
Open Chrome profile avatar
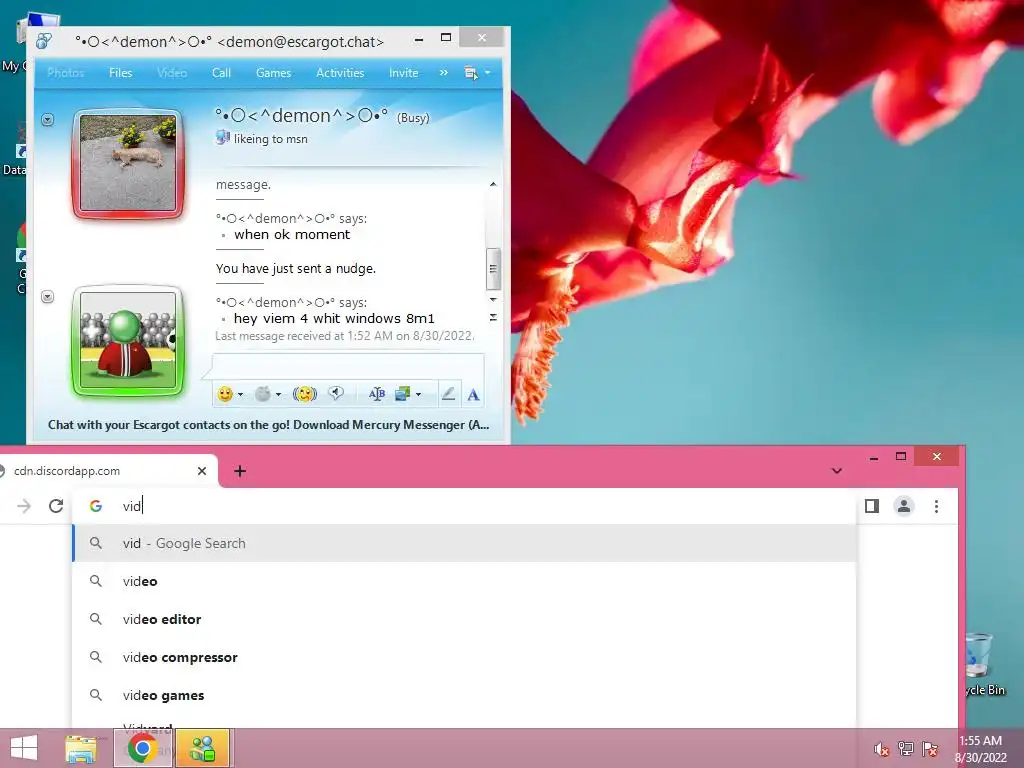[904, 506]
